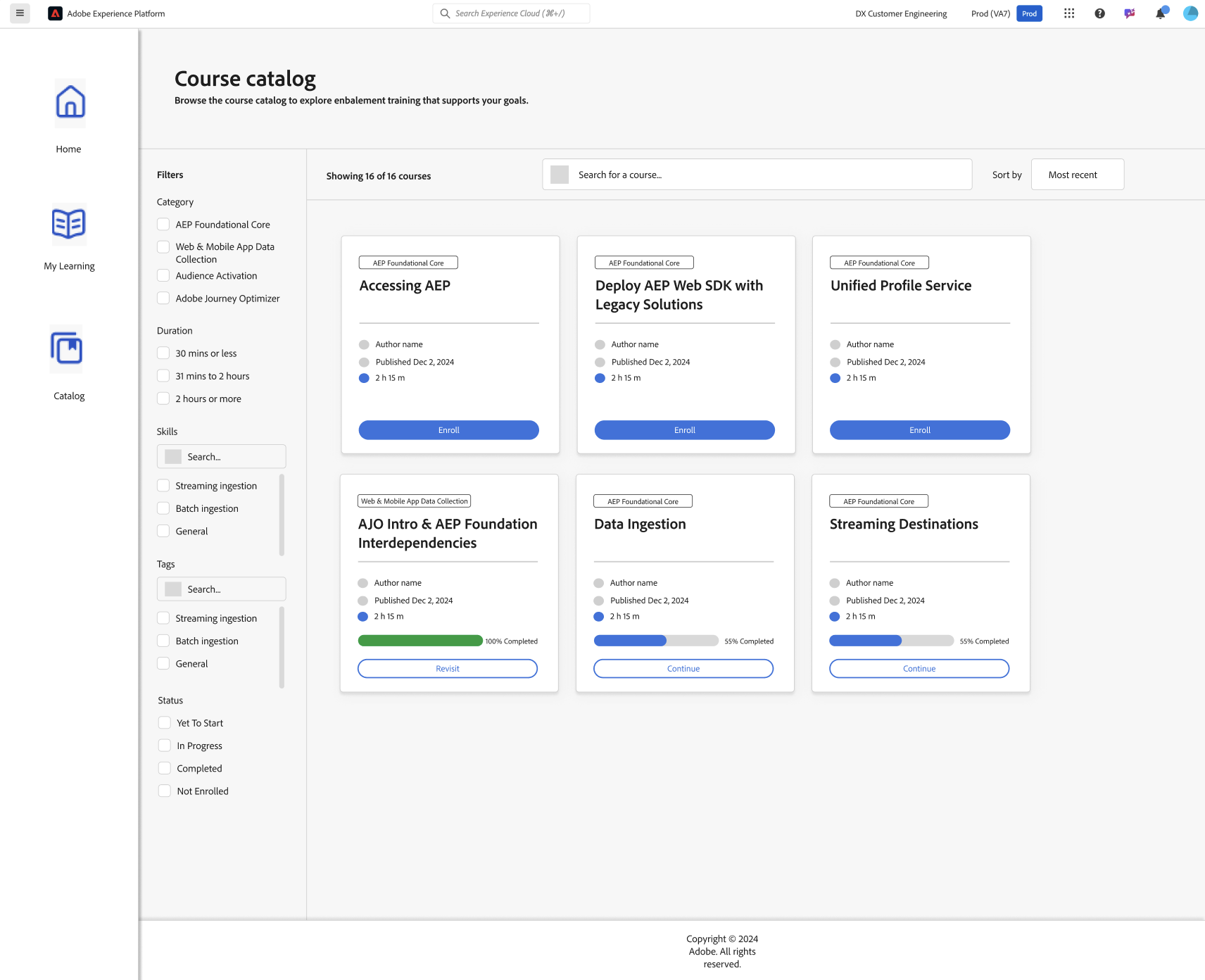Check Batch ingestion under Tags

[x=163, y=641]
